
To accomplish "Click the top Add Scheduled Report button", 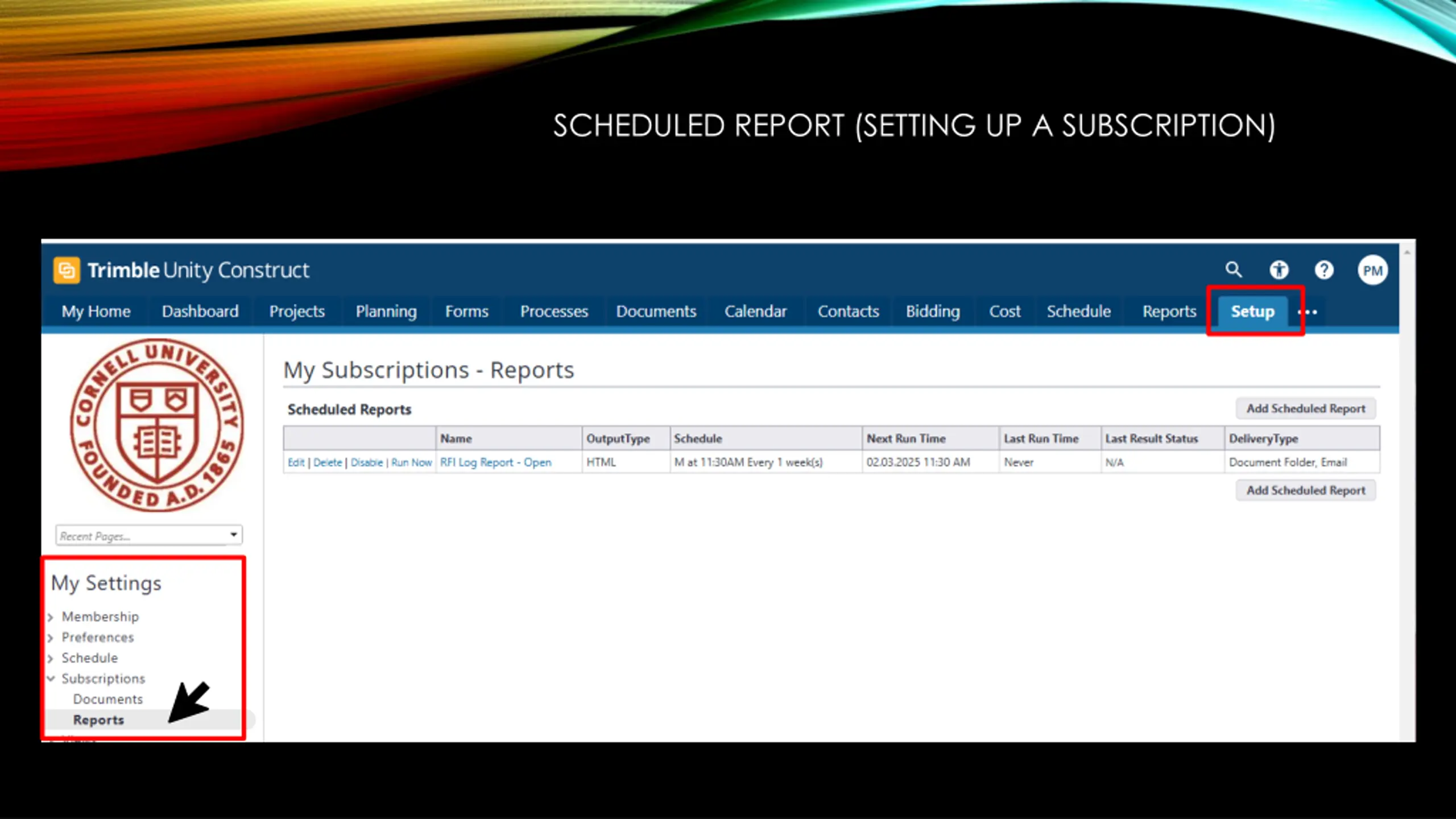I will click(1306, 408).
